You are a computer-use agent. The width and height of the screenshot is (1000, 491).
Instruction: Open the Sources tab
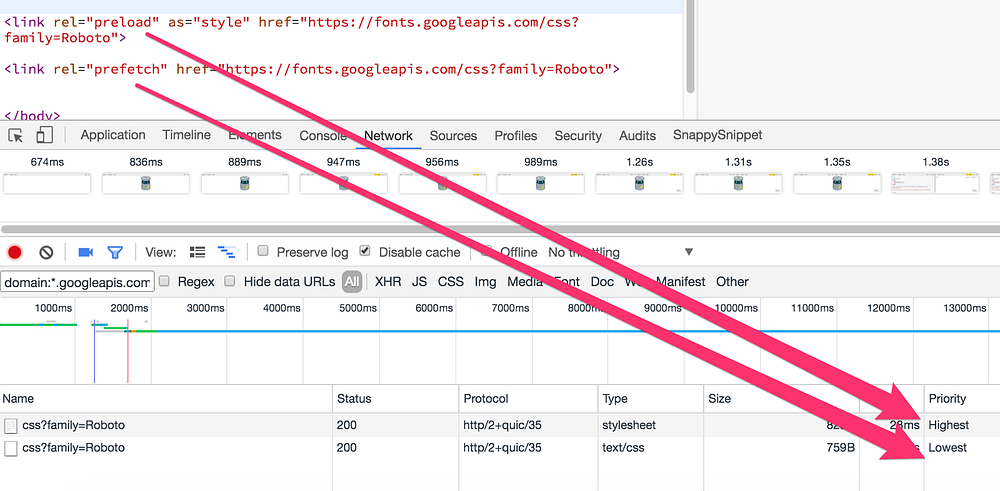pyautogui.click(x=453, y=136)
